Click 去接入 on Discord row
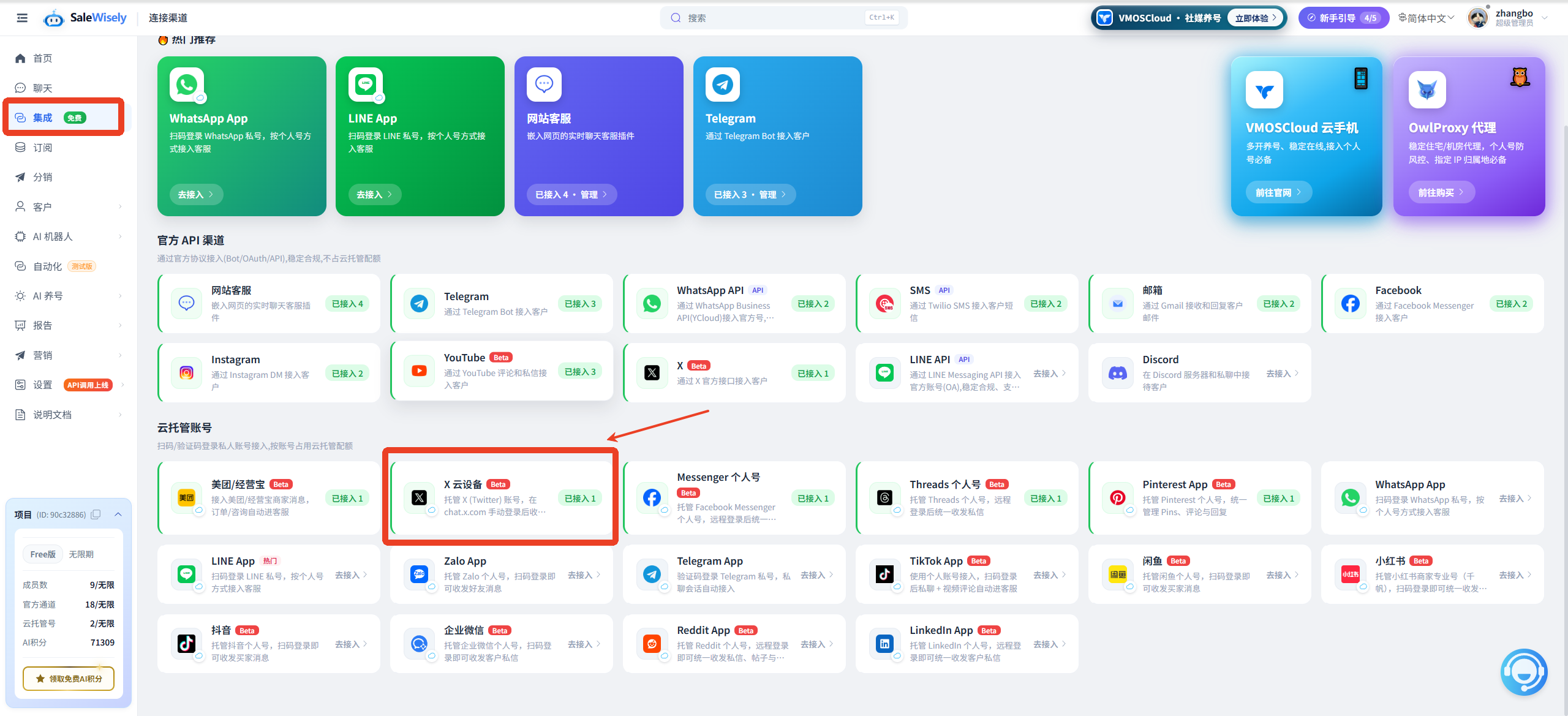 tap(1283, 373)
